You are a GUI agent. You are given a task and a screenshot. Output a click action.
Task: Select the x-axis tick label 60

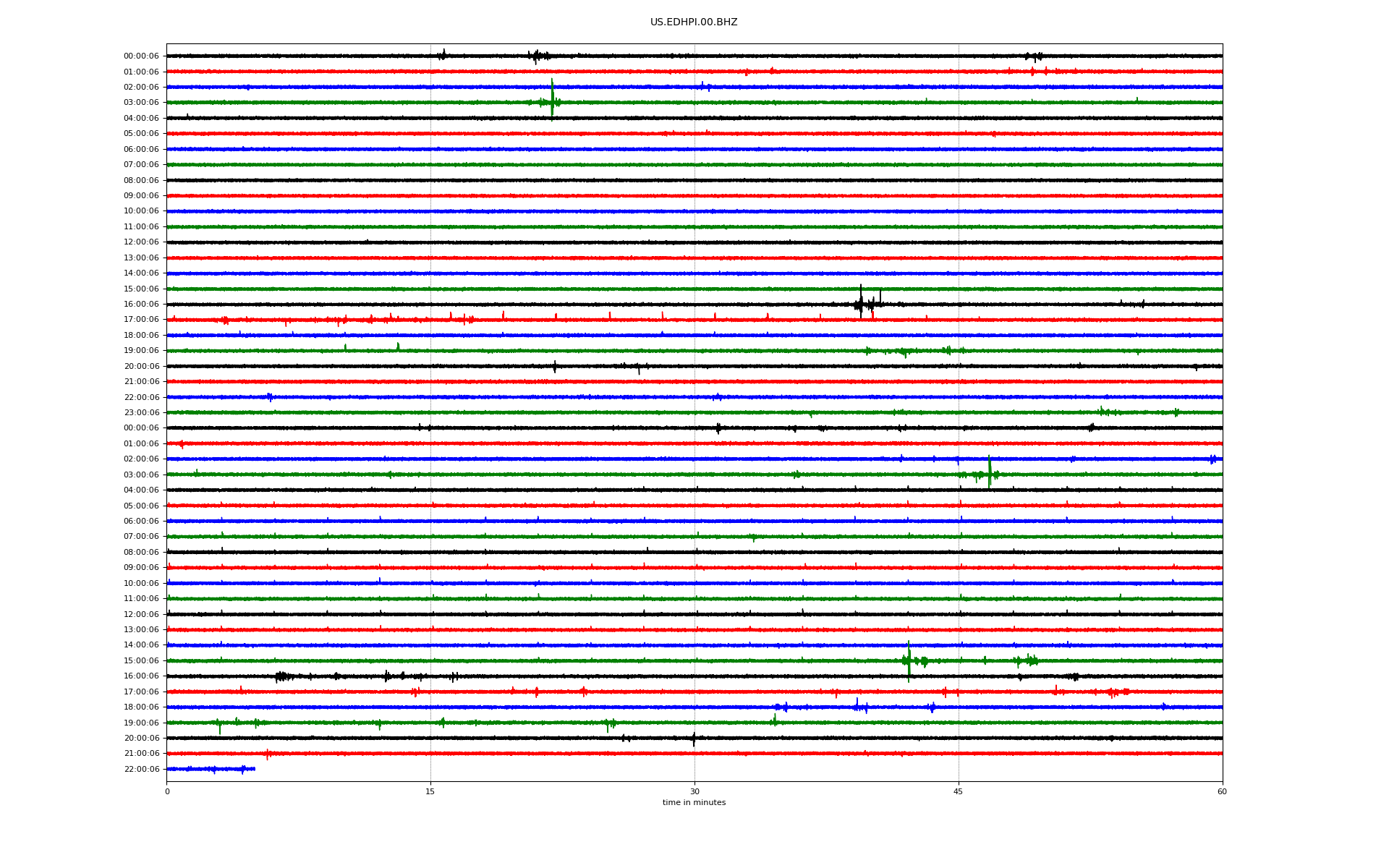(1222, 791)
